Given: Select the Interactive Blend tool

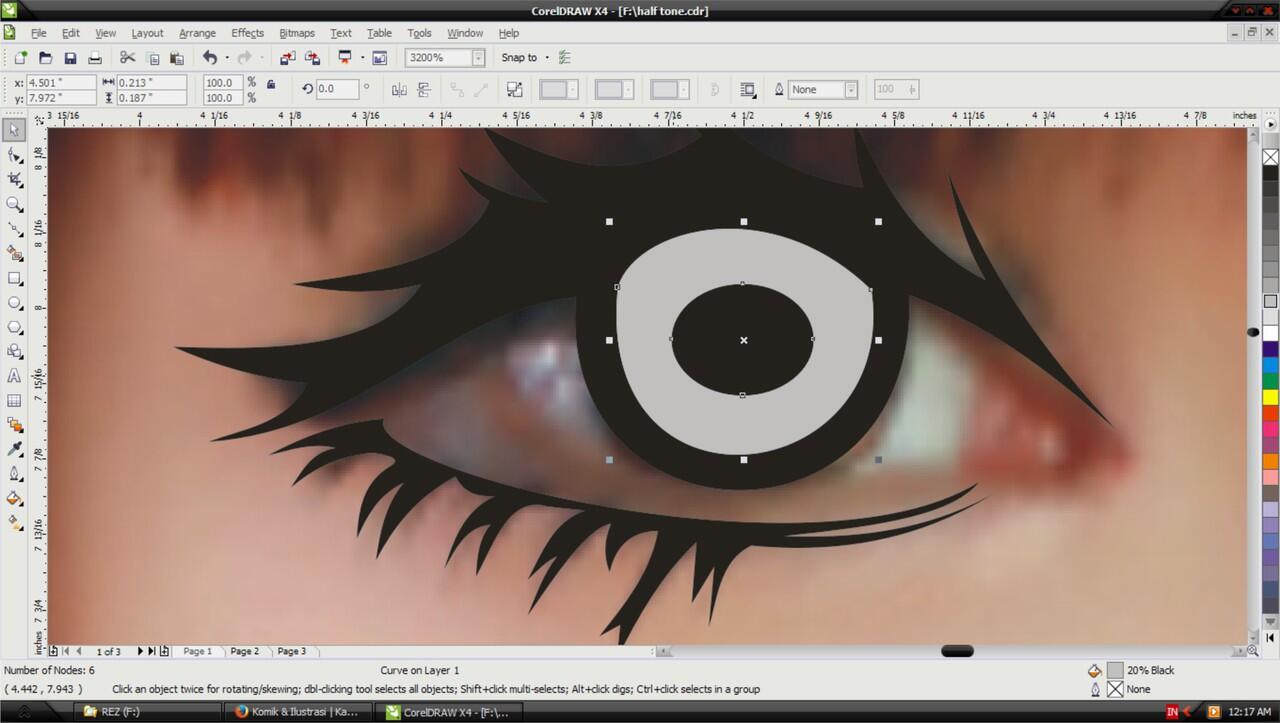Looking at the screenshot, I should point(14,425).
